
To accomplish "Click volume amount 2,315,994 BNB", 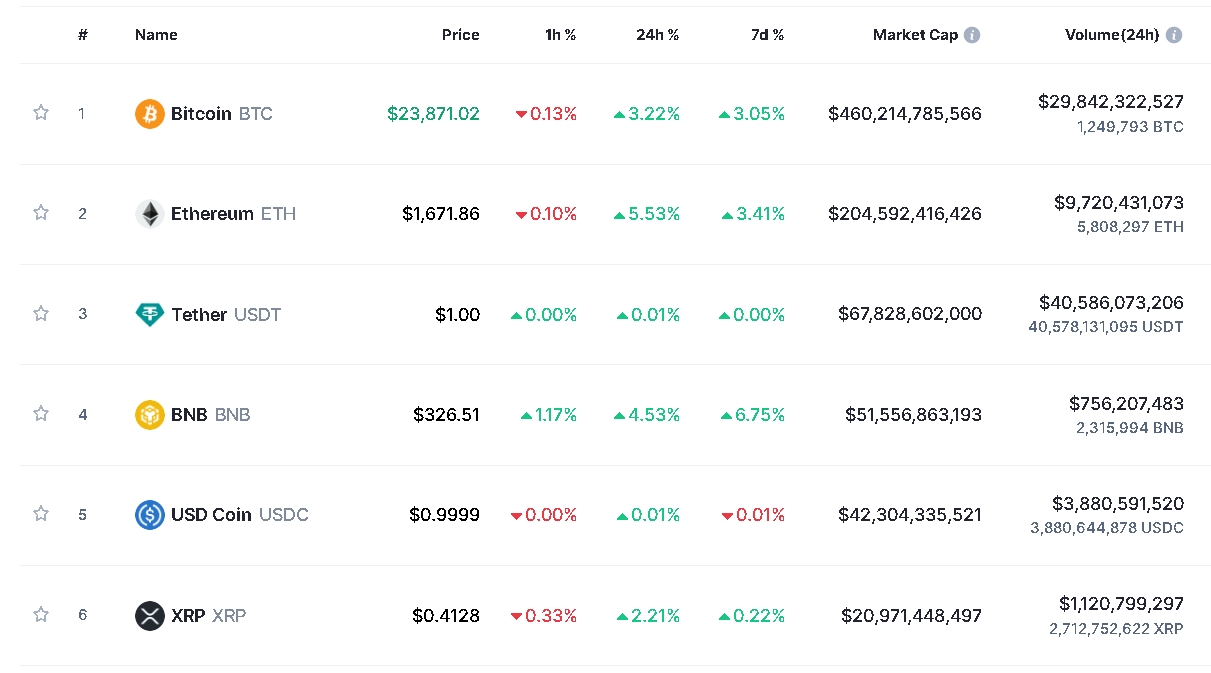I will tap(1130, 428).
